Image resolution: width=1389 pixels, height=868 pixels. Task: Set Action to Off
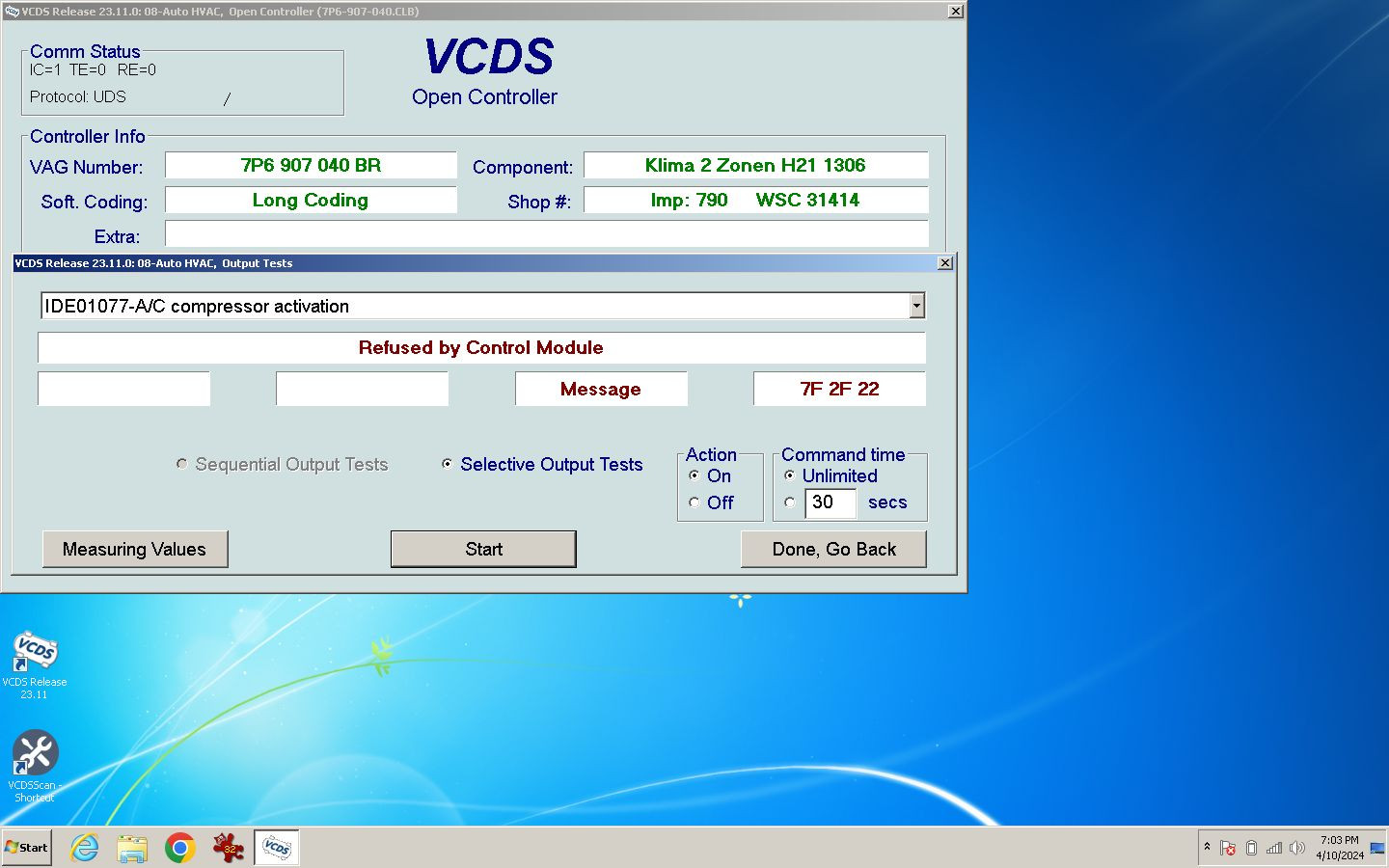click(694, 502)
